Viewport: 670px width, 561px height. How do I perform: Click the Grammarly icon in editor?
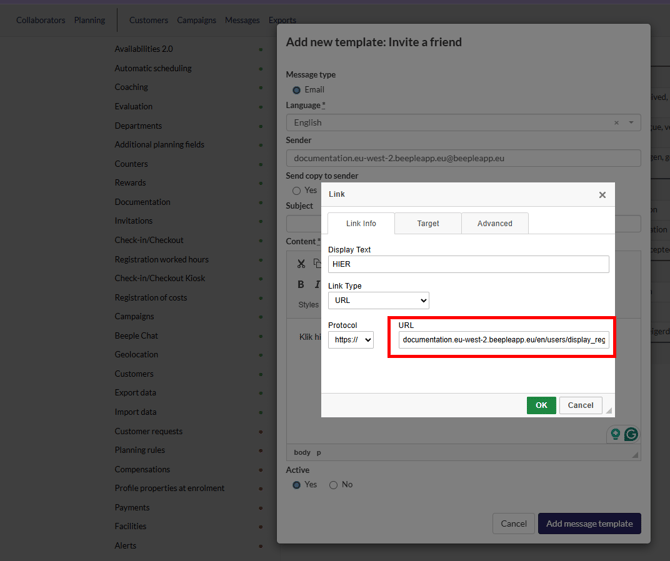pos(631,434)
